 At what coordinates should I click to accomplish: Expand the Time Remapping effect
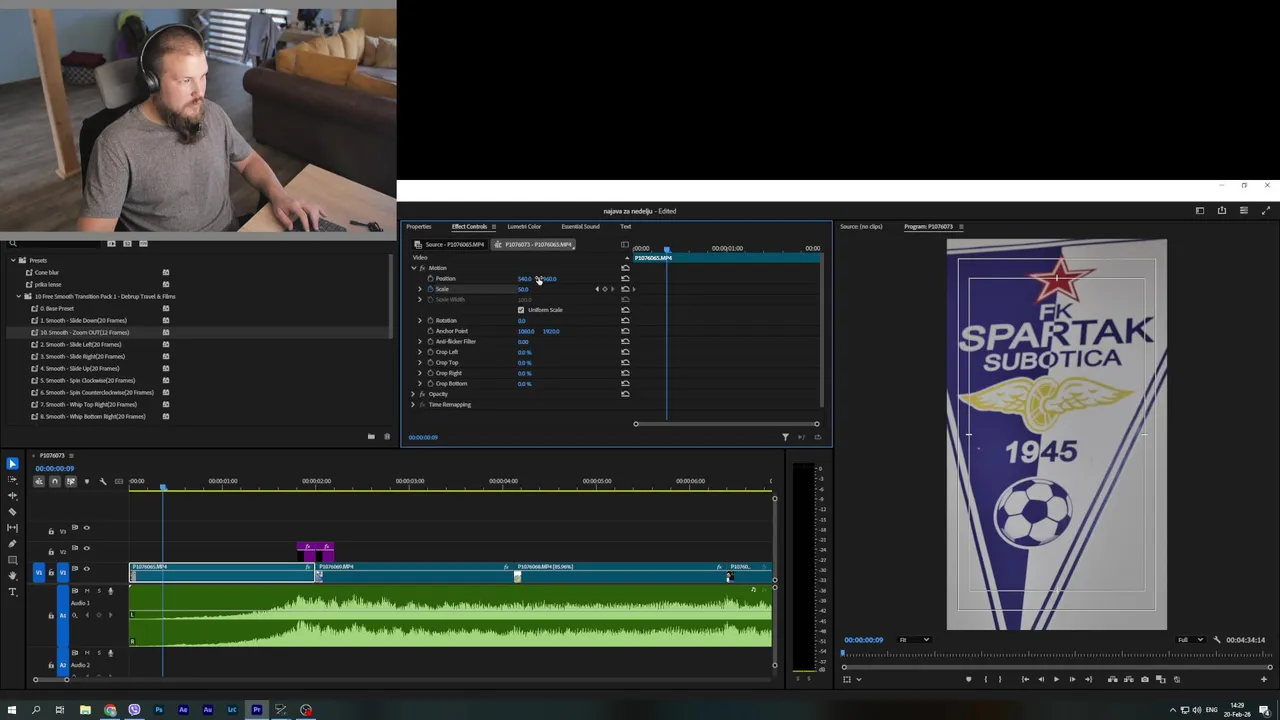(x=413, y=405)
